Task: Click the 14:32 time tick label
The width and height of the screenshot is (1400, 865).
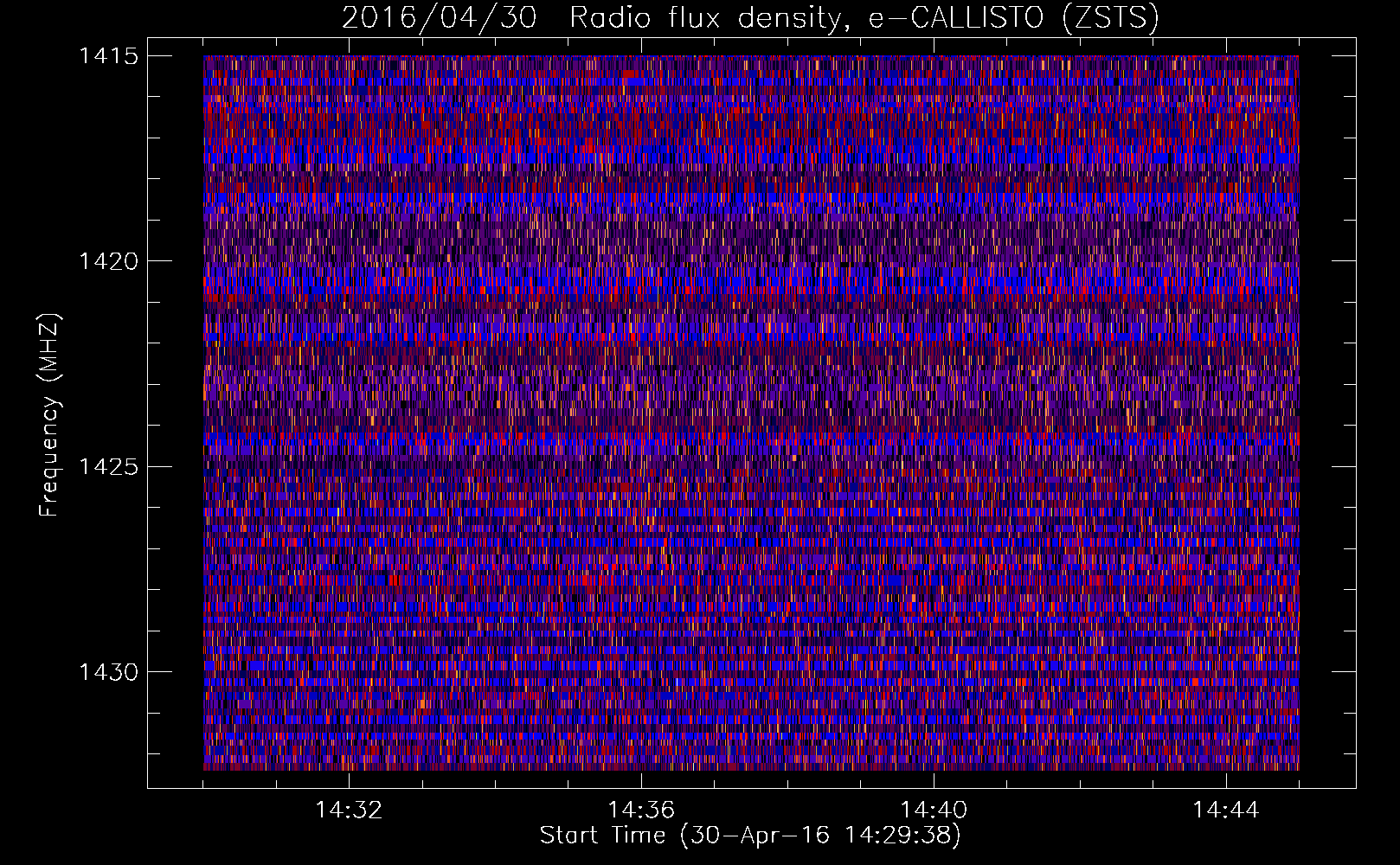Action: (x=349, y=811)
